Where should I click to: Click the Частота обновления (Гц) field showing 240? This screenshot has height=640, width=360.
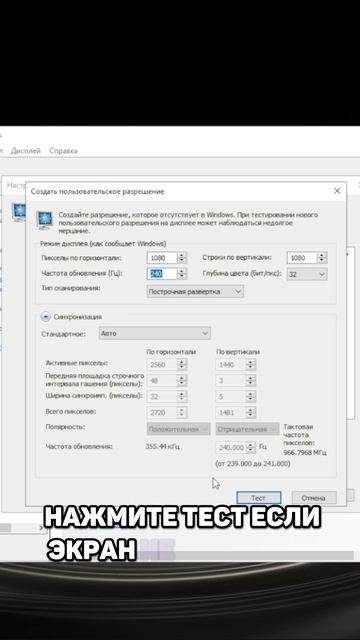162,274
